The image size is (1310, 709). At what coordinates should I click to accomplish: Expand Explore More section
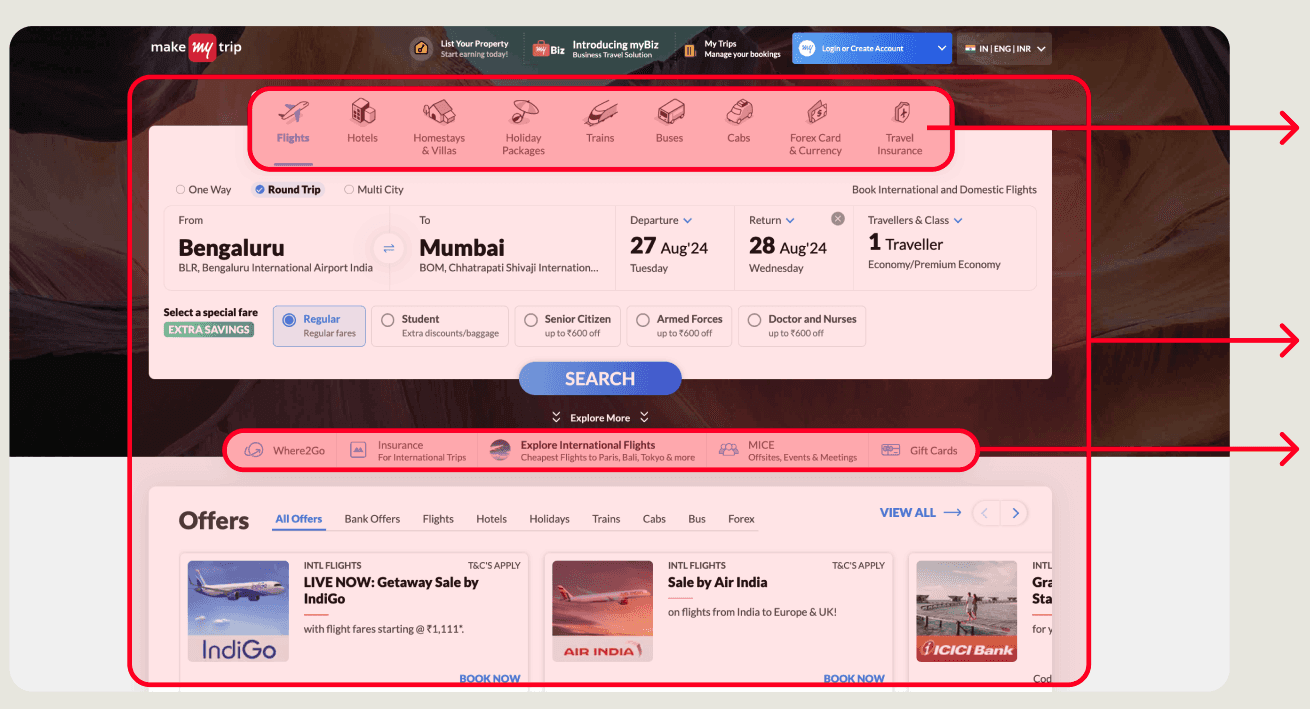[x=600, y=417]
